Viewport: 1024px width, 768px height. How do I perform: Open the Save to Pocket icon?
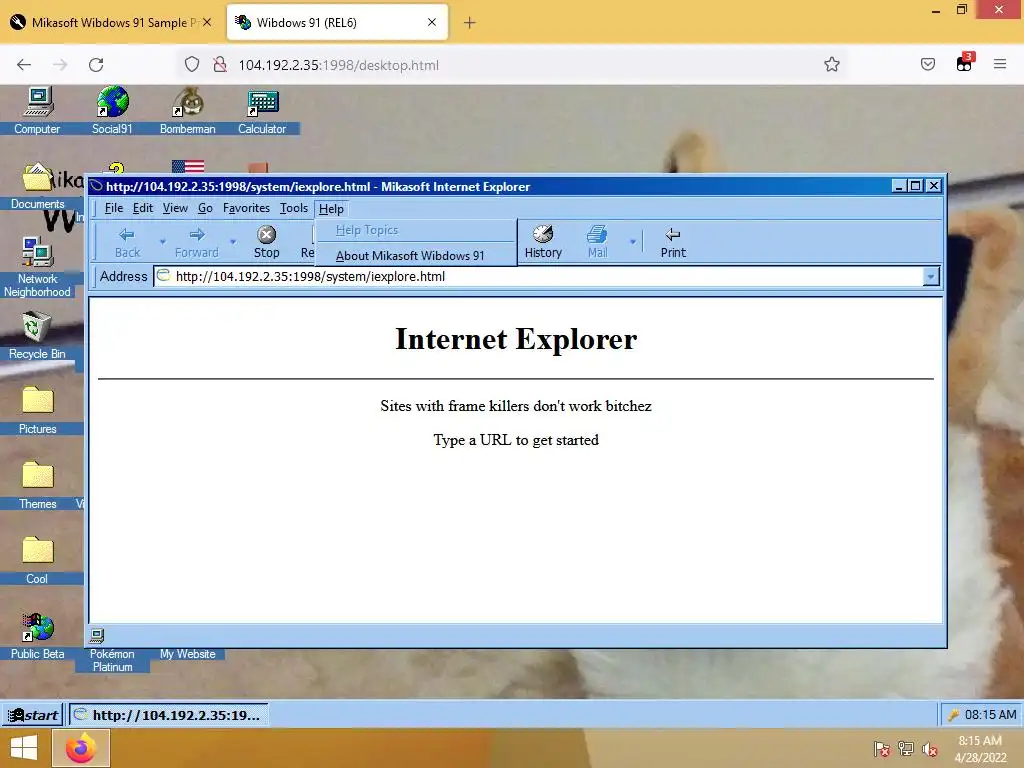pyautogui.click(x=928, y=65)
